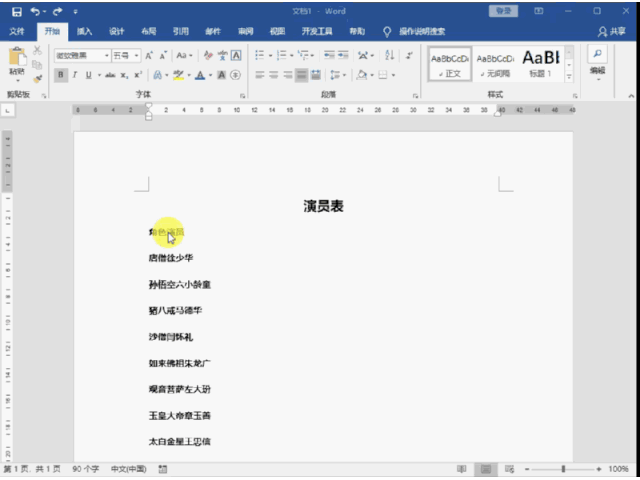The height and width of the screenshot is (480, 640).
Task: Switch to the 引用 tab
Action: coord(180,31)
